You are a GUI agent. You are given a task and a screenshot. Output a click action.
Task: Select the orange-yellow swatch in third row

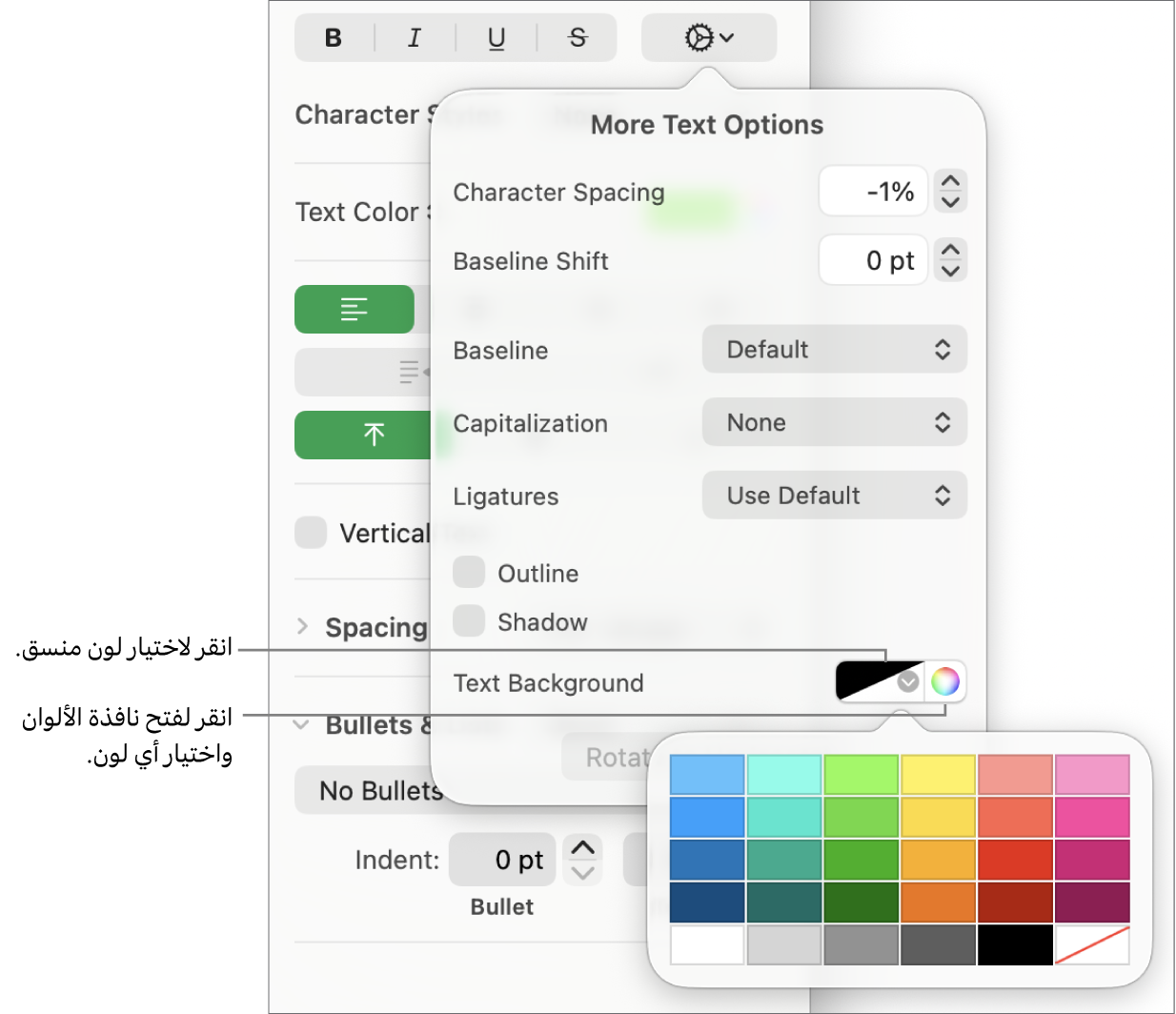click(939, 860)
